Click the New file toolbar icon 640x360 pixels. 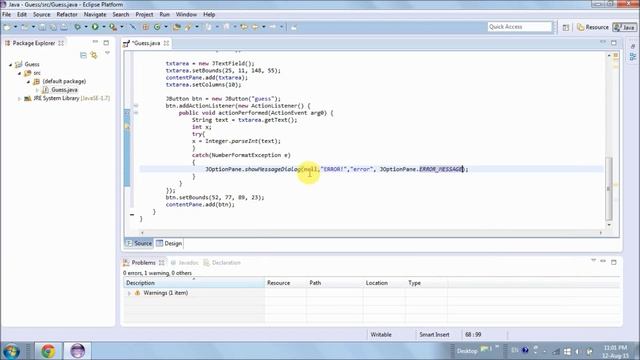click(7, 27)
